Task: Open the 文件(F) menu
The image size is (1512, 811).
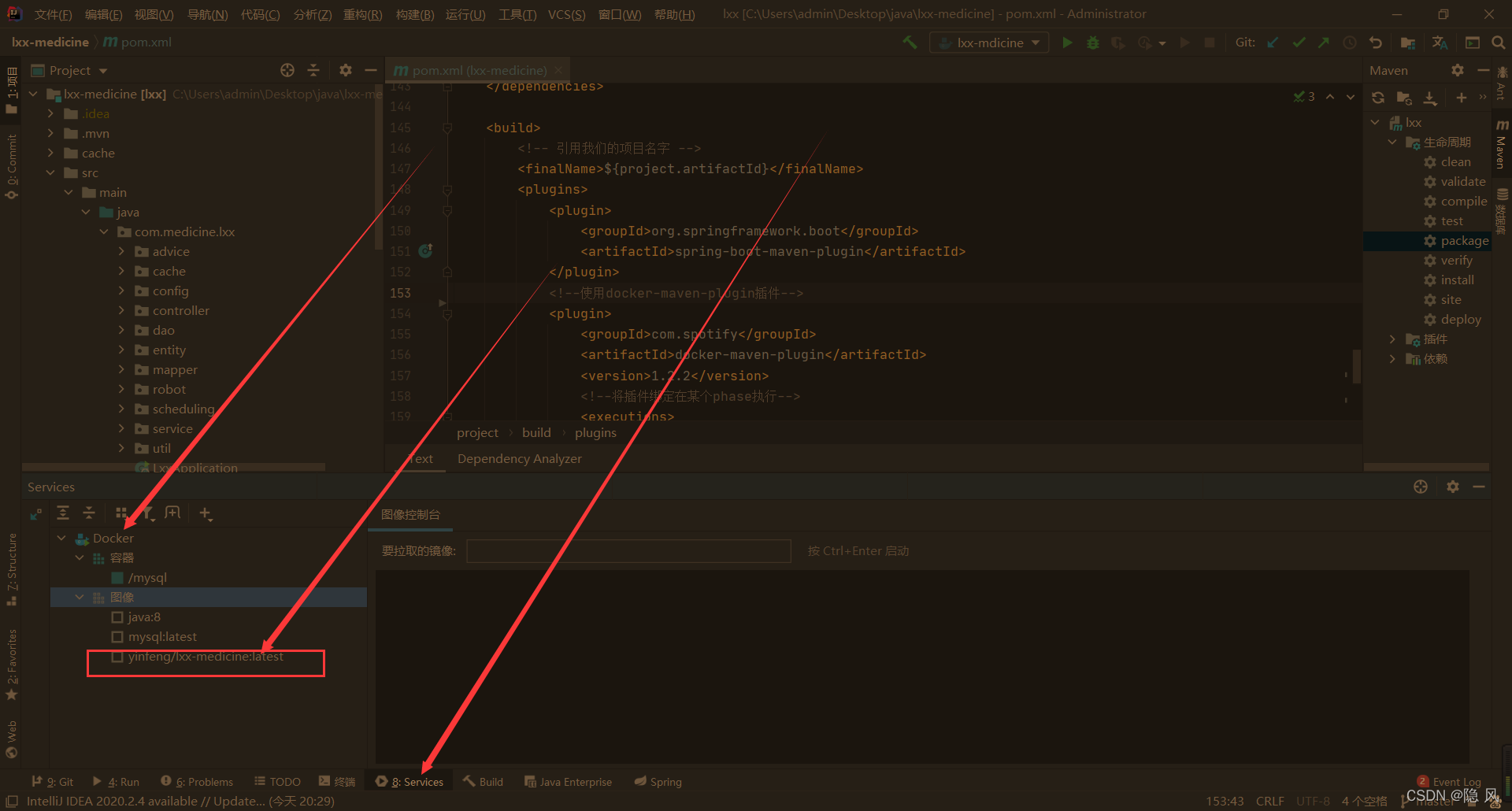Action: coord(53,14)
